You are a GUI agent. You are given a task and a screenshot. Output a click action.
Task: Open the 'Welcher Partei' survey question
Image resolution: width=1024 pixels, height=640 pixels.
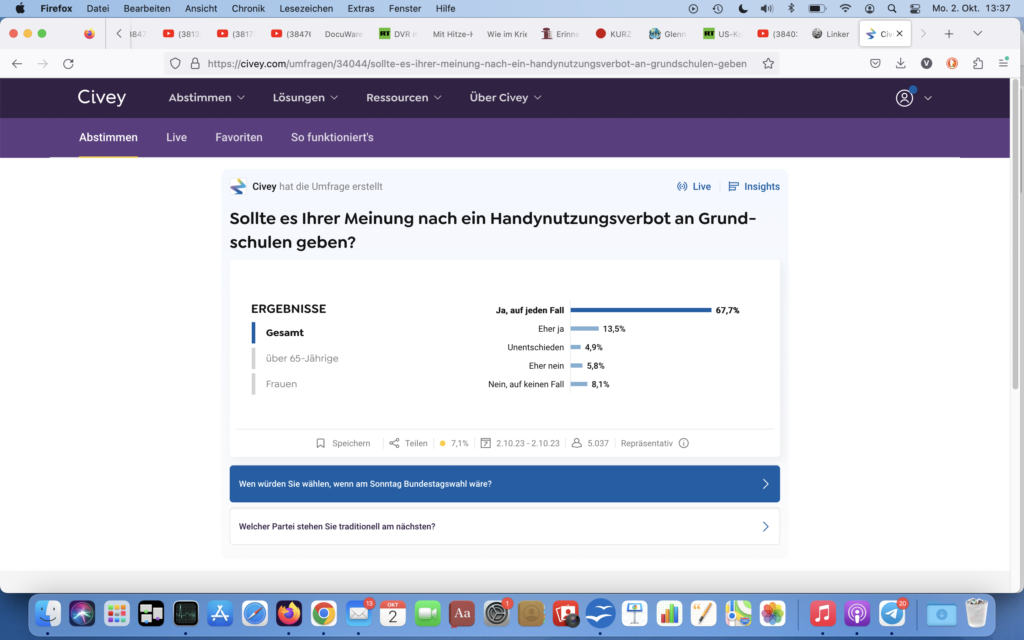(504, 526)
